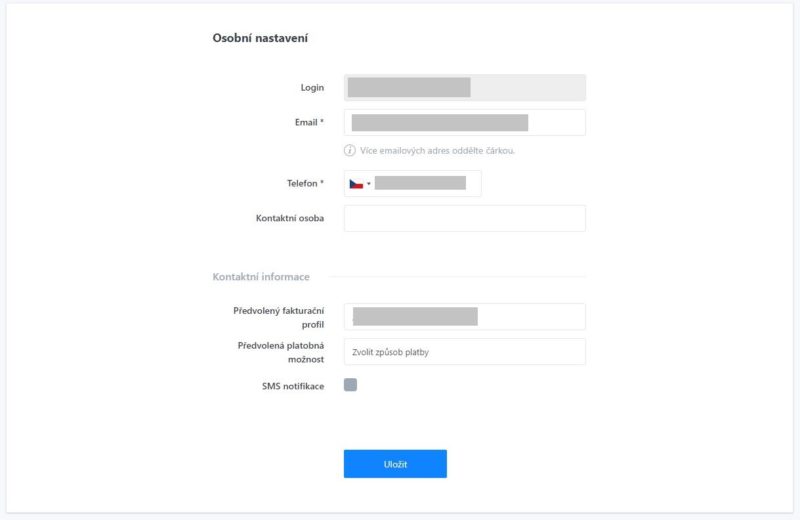The image size is (800, 520).
Task: Click the Kontaktní informace section title
Action: 261,277
